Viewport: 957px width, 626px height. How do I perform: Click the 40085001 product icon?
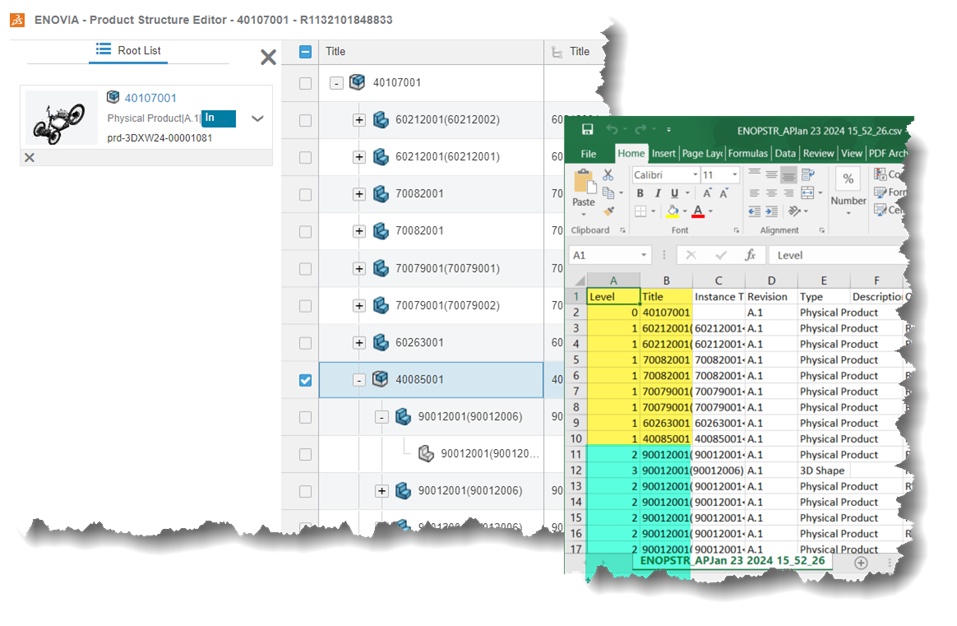click(380, 379)
